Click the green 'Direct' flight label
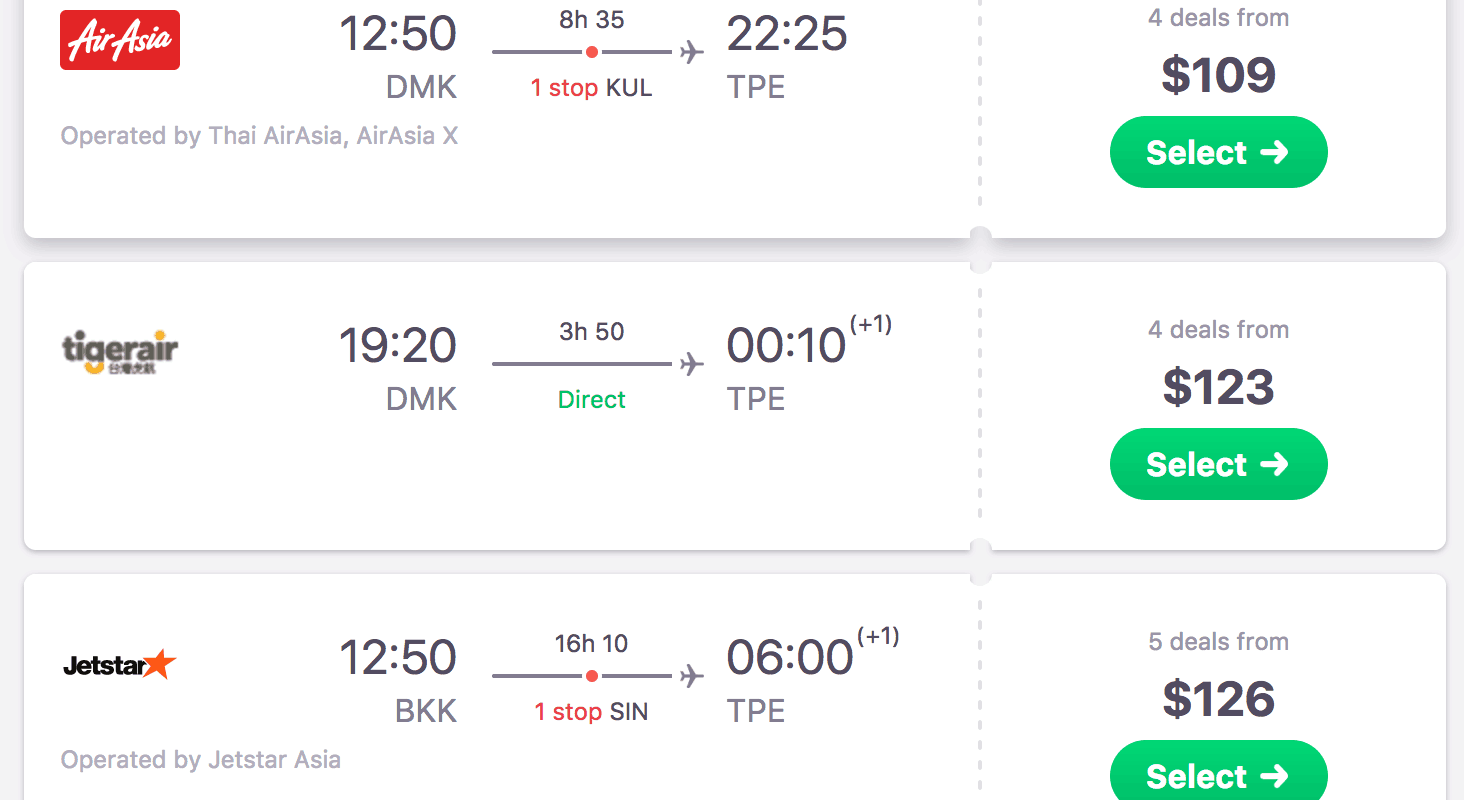Image resolution: width=1464 pixels, height=800 pixels. click(591, 400)
